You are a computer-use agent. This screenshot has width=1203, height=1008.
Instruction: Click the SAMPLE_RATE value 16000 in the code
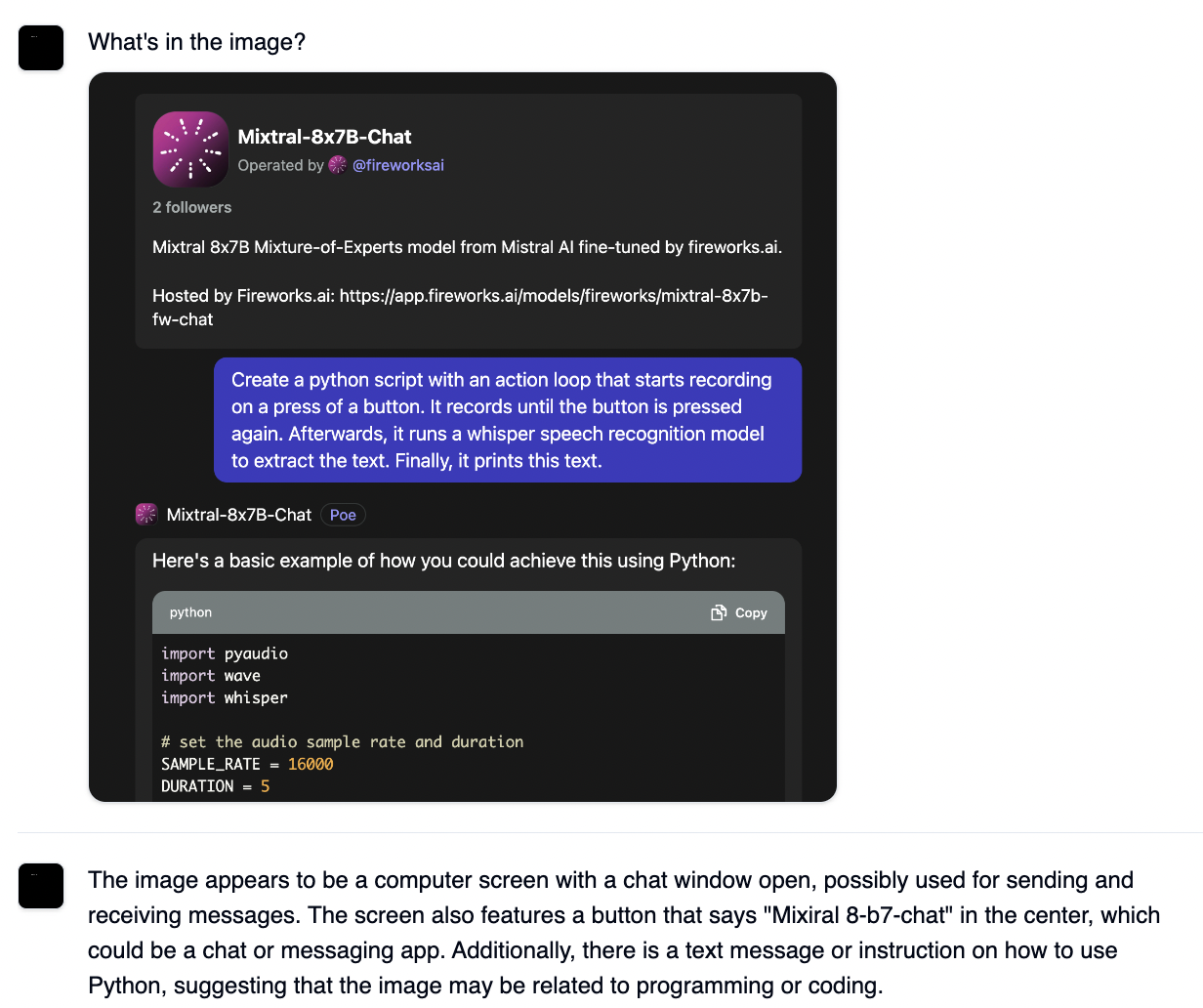click(311, 764)
